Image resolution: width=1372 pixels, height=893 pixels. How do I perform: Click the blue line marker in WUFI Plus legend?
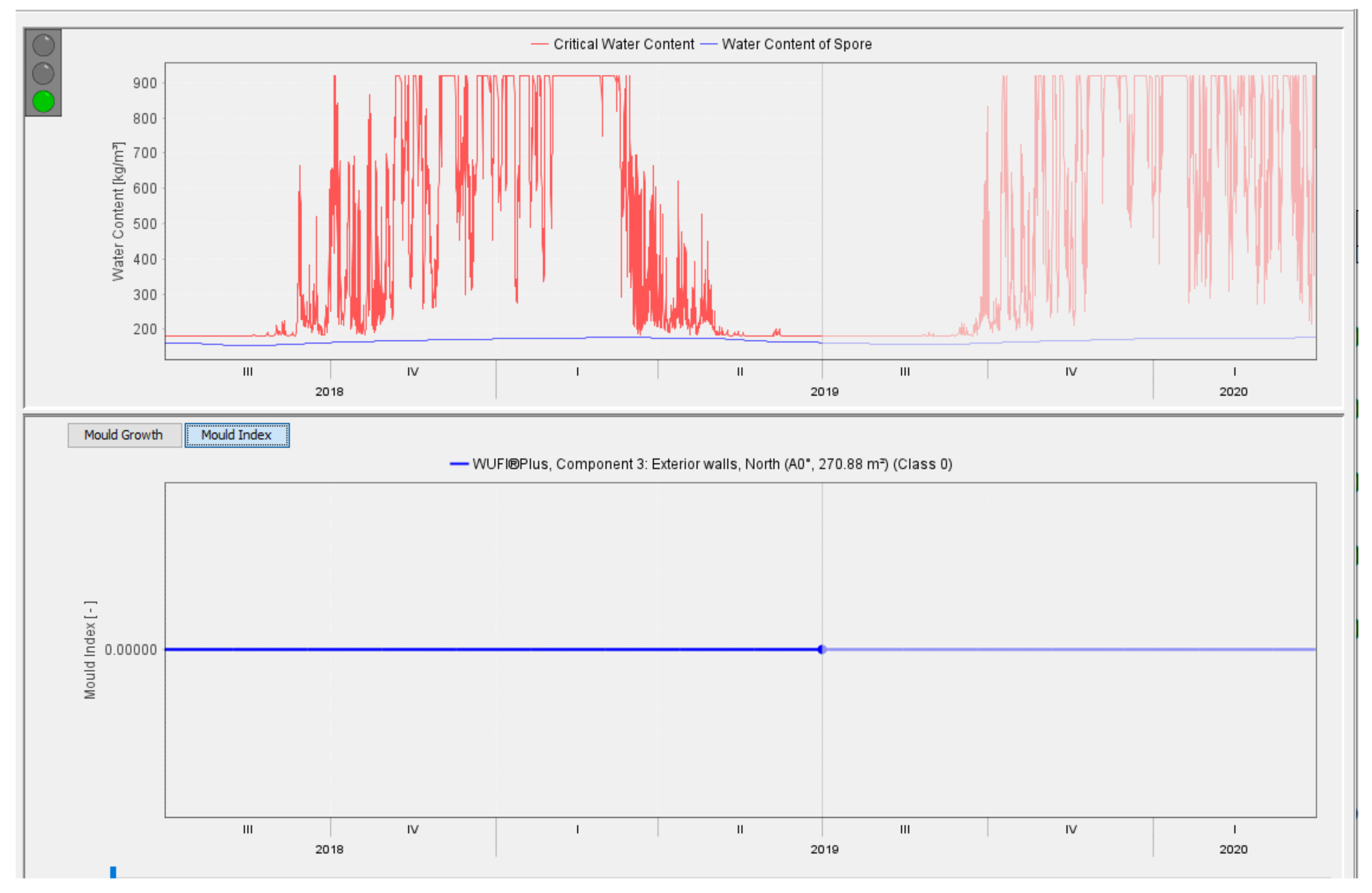click(459, 464)
